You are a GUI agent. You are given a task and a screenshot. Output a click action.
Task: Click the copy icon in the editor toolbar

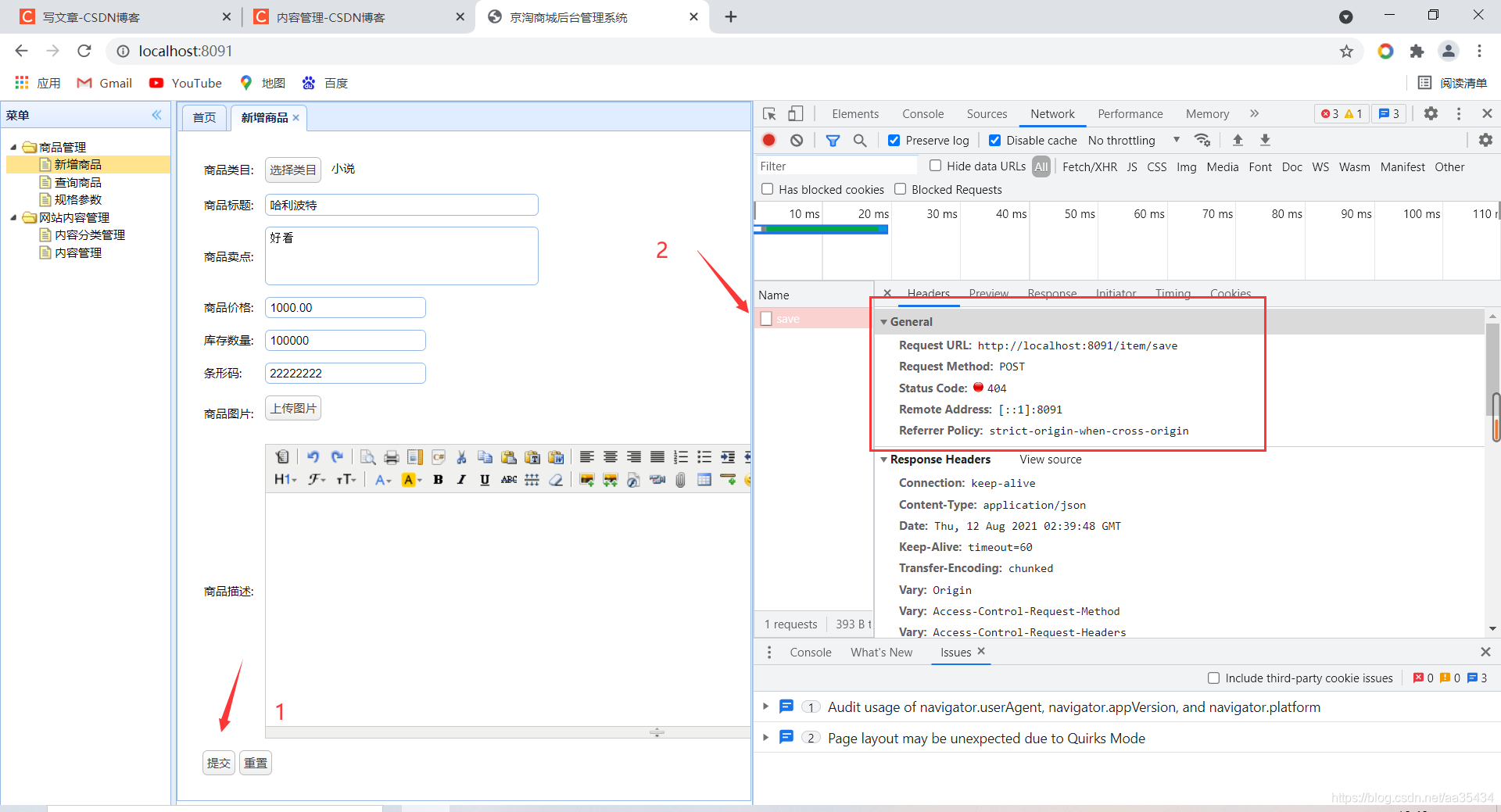[485, 457]
